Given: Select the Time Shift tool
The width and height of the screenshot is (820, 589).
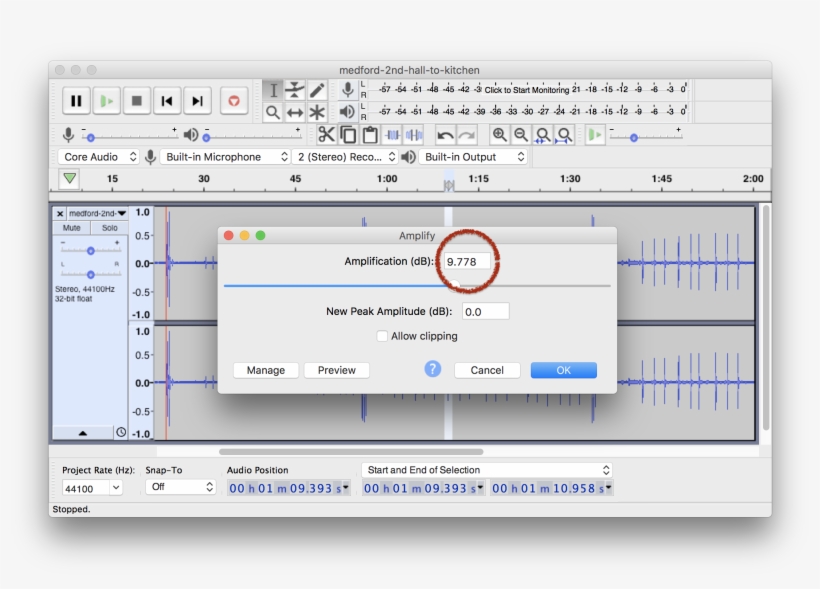Looking at the screenshot, I should (295, 111).
